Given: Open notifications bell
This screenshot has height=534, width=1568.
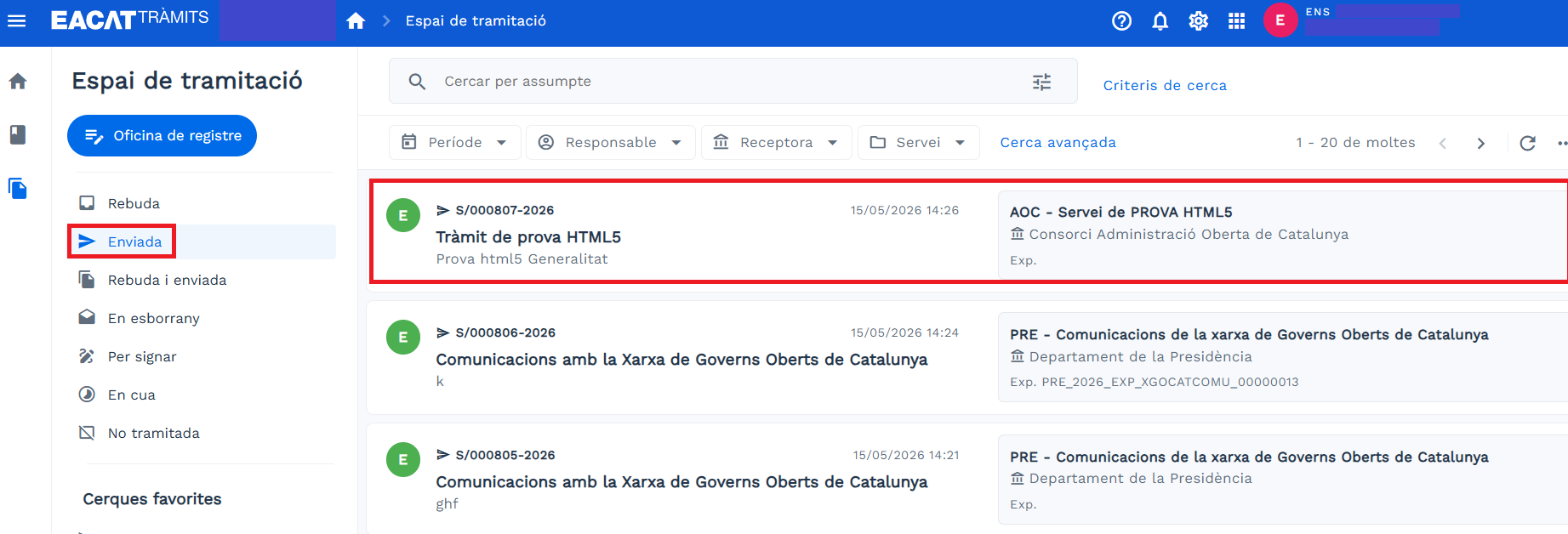Looking at the screenshot, I should [1160, 20].
